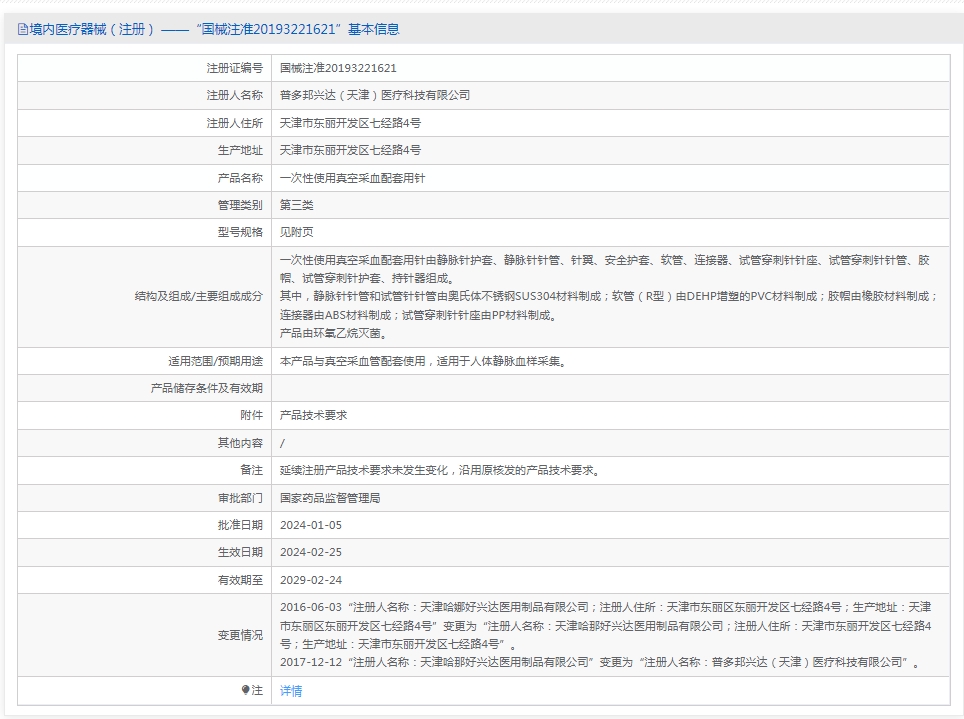Image resolution: width=964 pixels, height=719 pixels.
Task: Select registrant name 普多邦兴达（天津）医疗科技有限公司
Action: [x=375, y=95]
